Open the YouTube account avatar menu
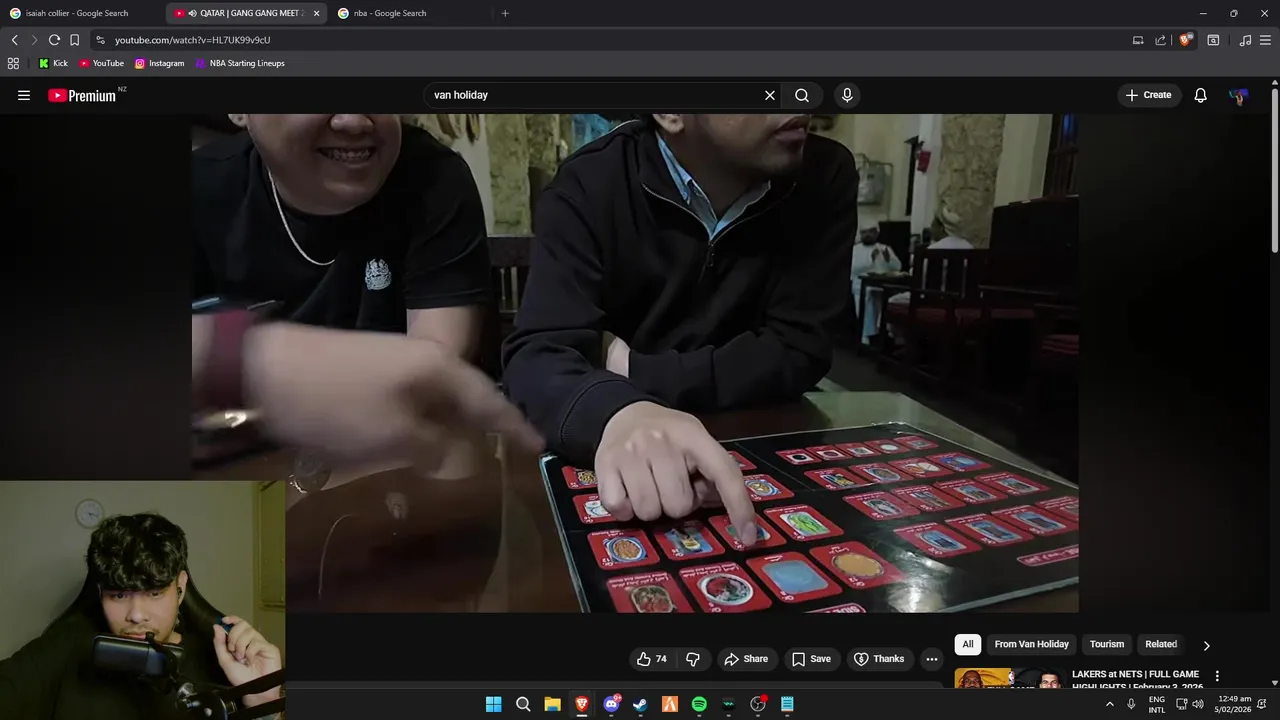1280x720 pixels. pyautogui.click(x=1239, y=95)
